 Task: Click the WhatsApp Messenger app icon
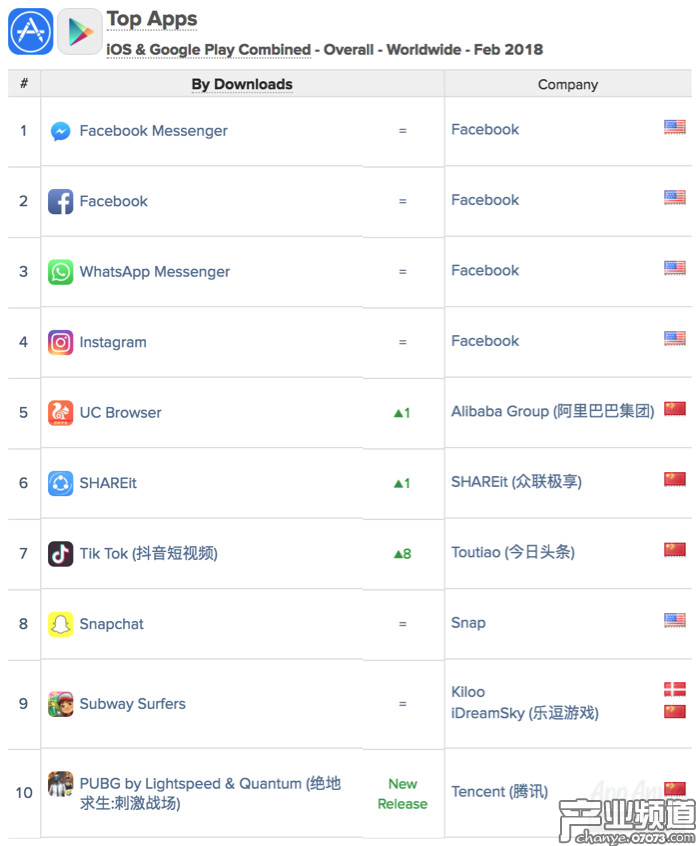[61, 272]
